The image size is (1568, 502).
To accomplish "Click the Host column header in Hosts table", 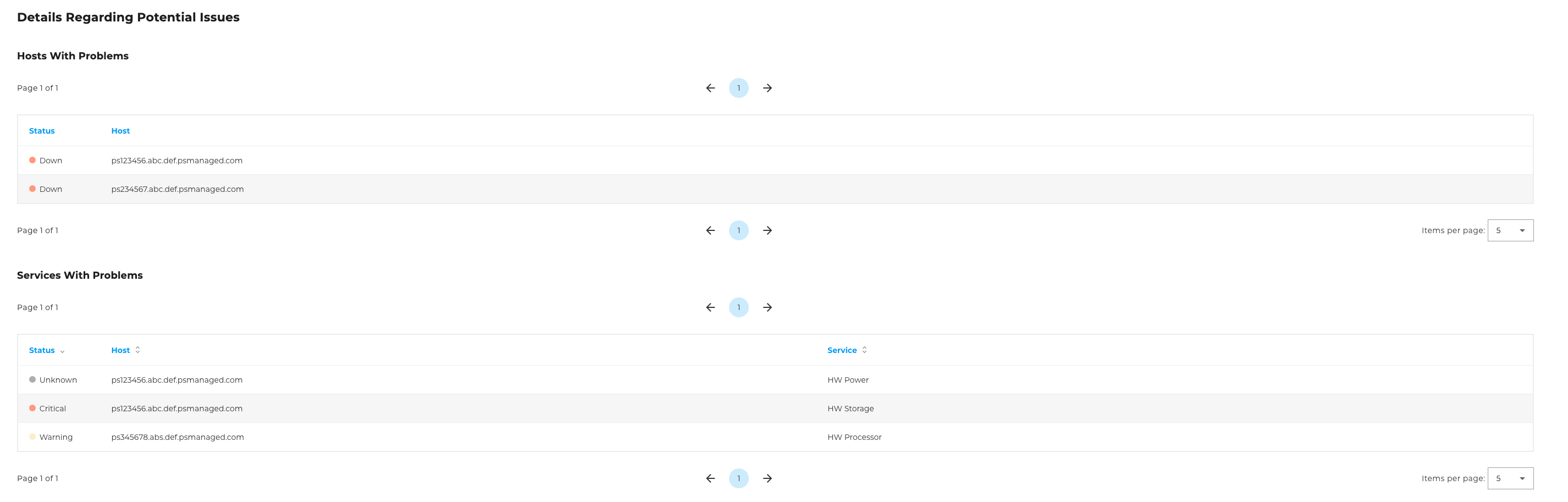I will [x=120, y=131].
